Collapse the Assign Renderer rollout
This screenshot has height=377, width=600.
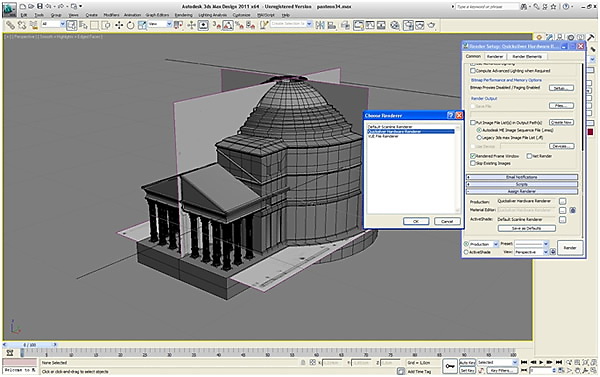522,191
